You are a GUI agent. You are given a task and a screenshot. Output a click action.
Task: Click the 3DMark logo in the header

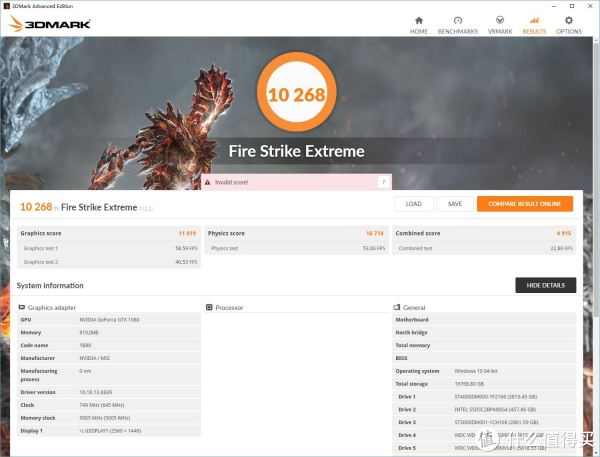[49, 24]
